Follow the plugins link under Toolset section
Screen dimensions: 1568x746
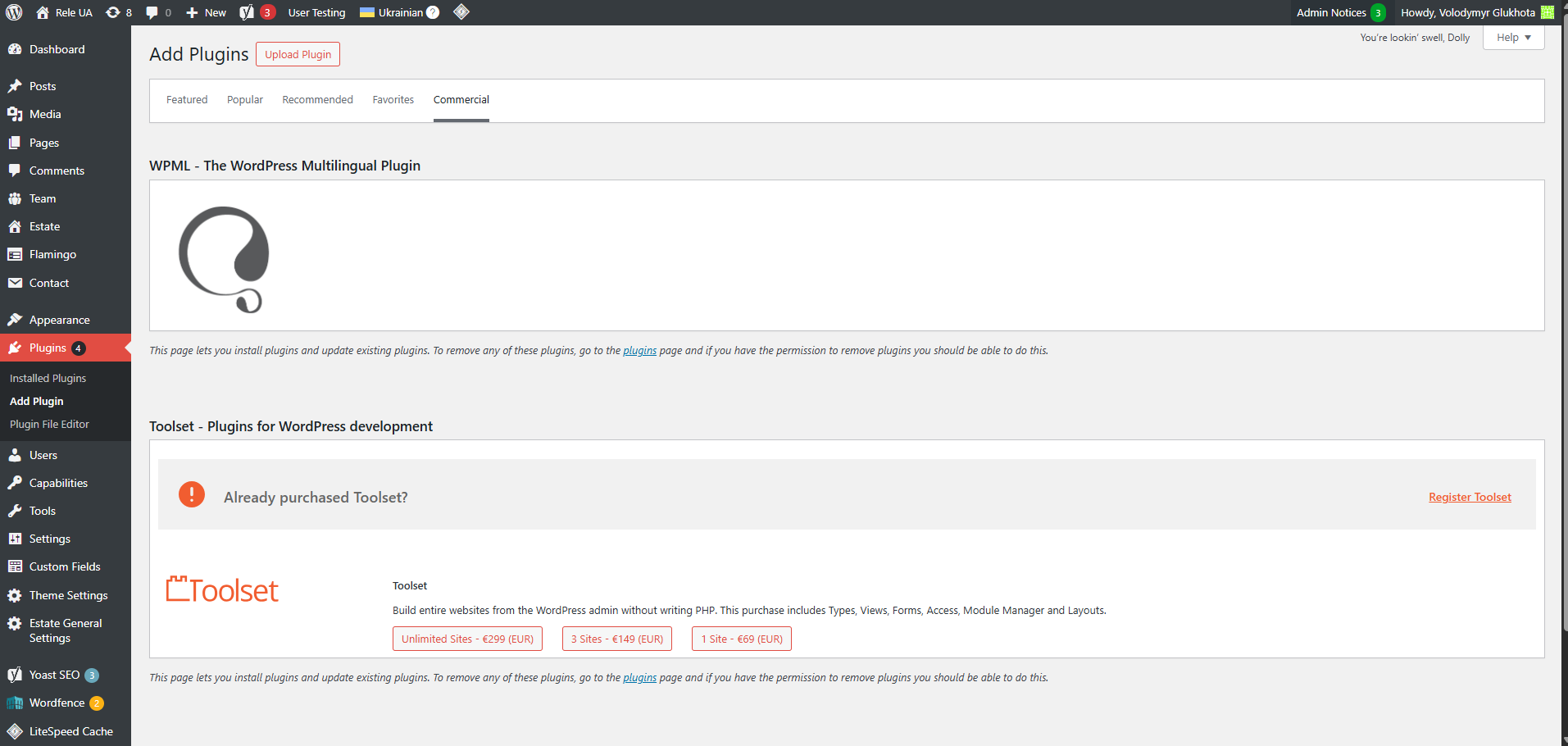[639, 677]
